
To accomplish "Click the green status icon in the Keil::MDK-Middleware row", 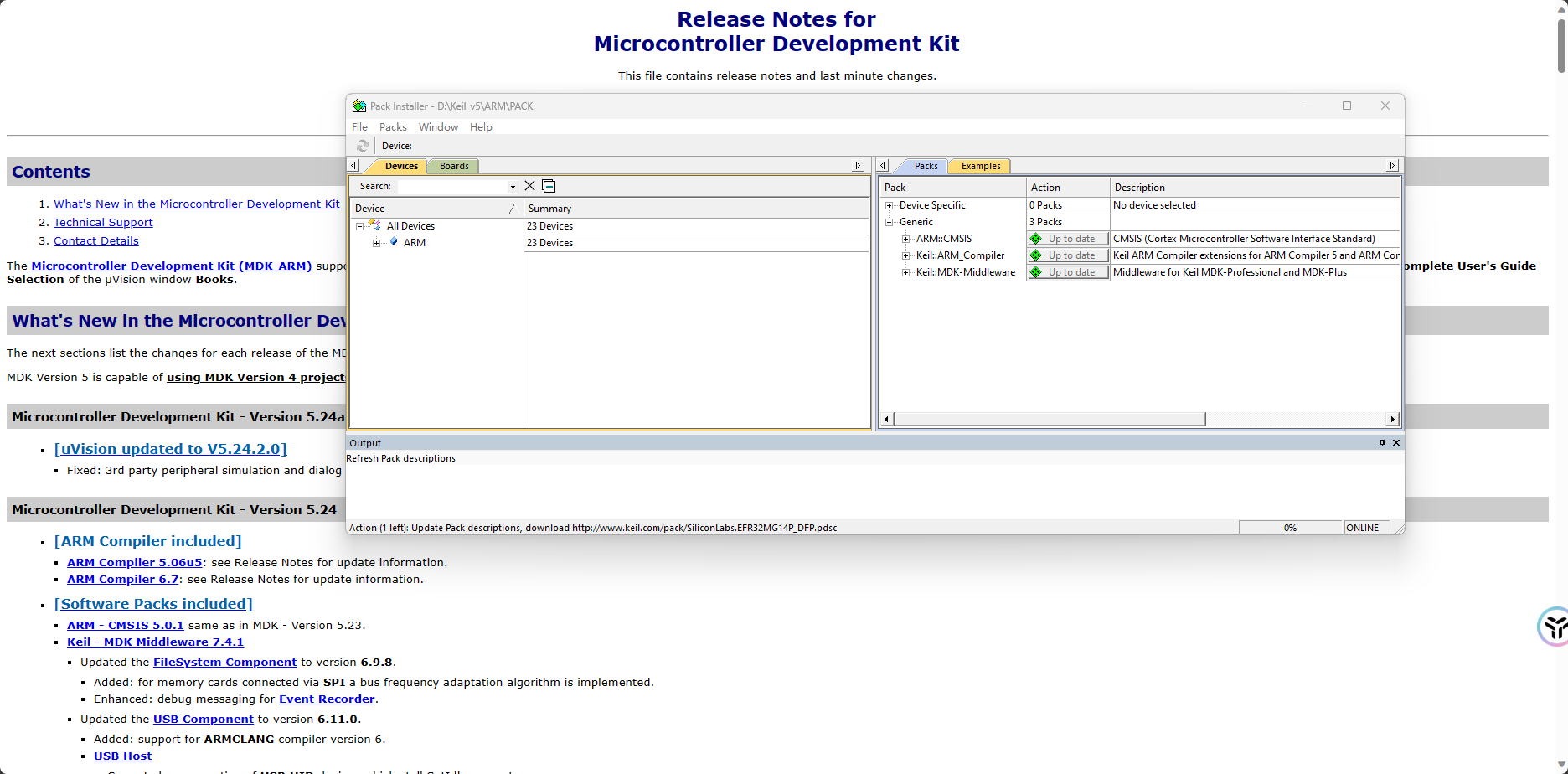I will (1036, 272).
